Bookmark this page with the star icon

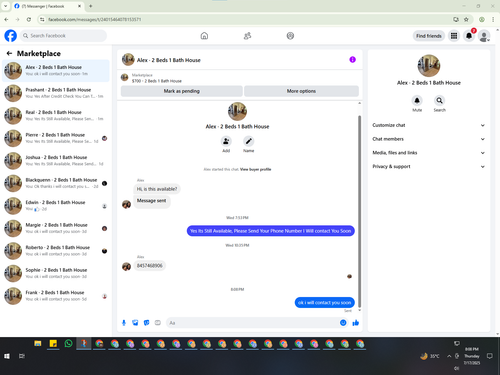click(x=466, y=20)
